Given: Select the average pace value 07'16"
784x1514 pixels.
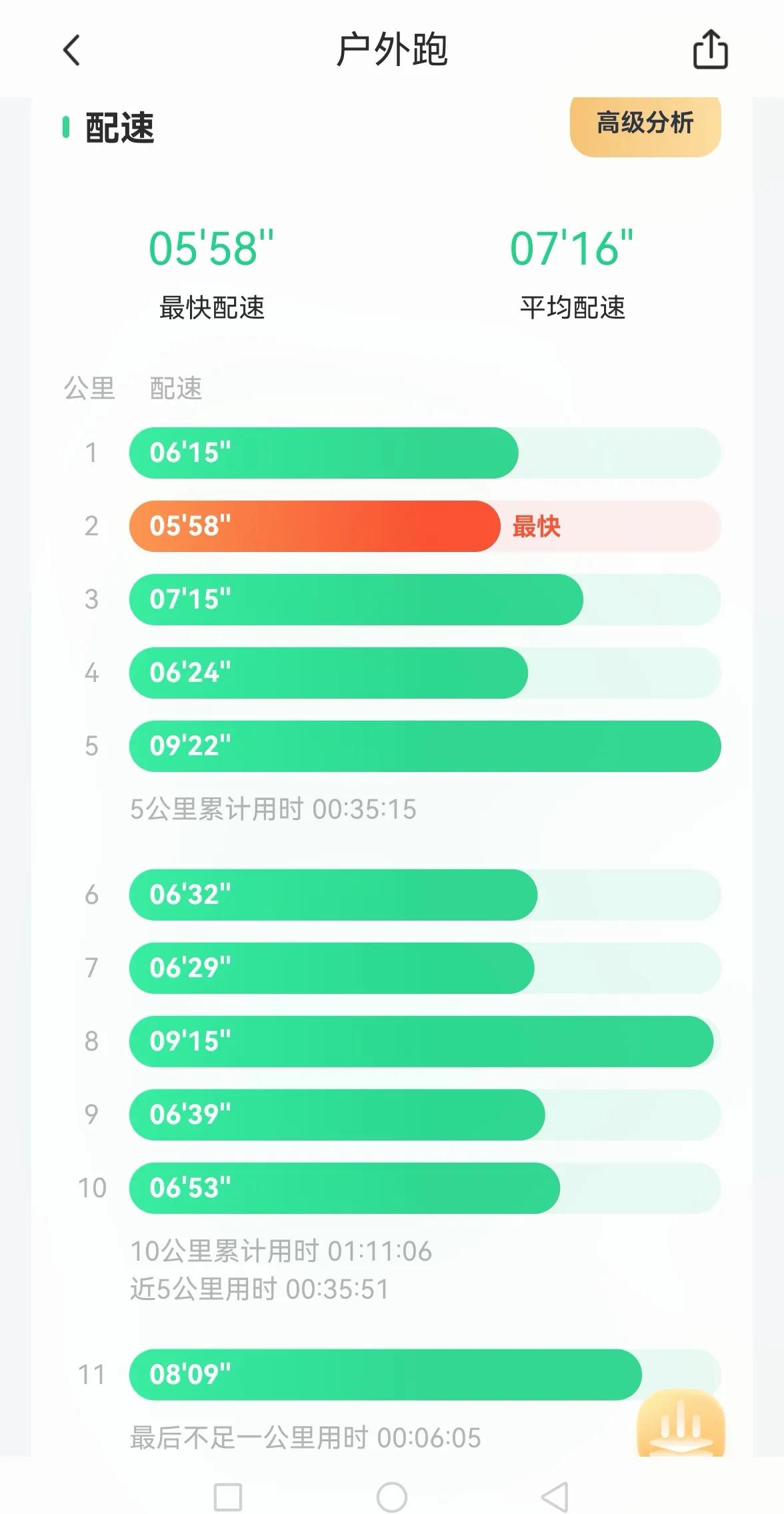Looking at the screenshot, I should pyautogui.click(x=571, y=249).
